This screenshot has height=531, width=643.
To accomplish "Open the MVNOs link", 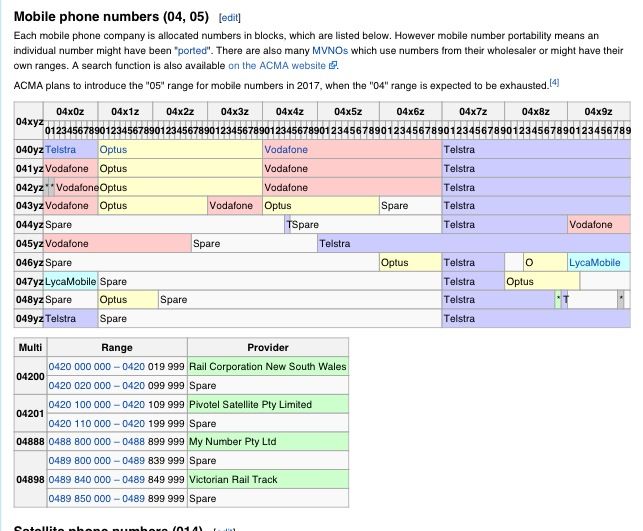I will (x=330, y=50).
